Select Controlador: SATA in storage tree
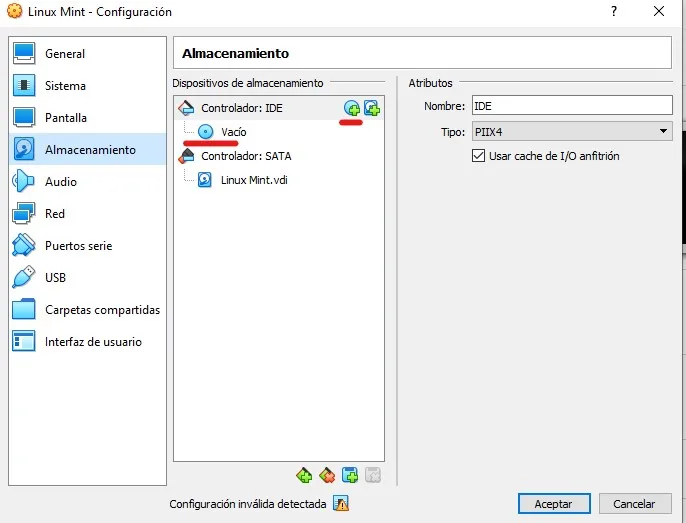The image size is (686, 523). tap(279, 156)
